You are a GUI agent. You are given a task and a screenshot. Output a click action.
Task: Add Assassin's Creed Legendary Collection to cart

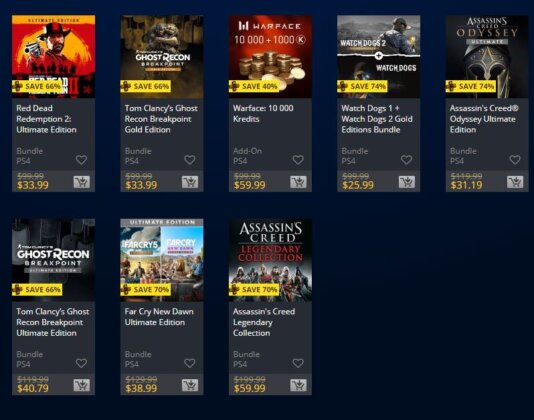[x=298, y=385]
